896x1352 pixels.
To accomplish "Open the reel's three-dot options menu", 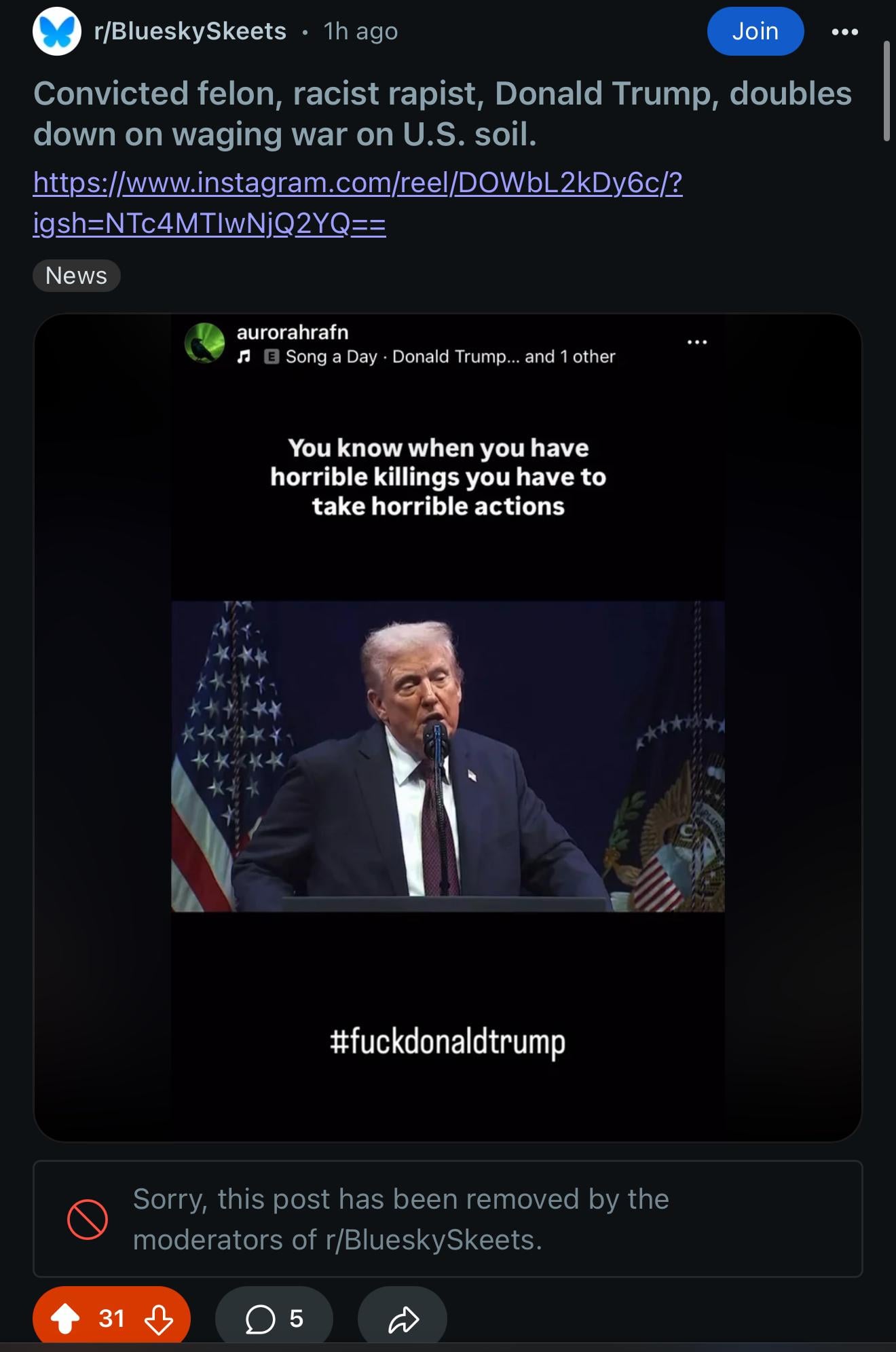I will click(697, 342).
